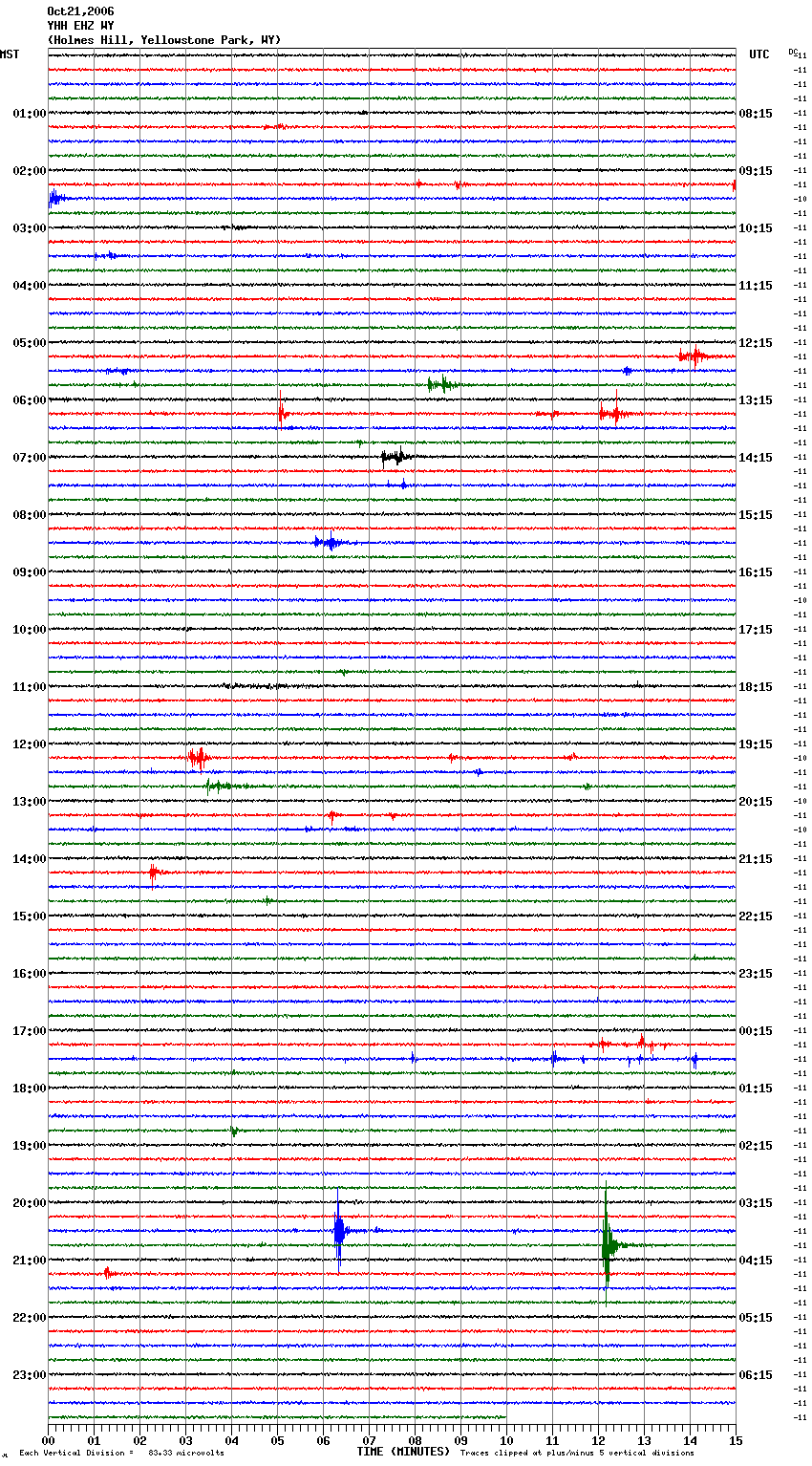Select the YHH EHZ WY station code
The image size is (812, 1466).
(x=80, y=26)
